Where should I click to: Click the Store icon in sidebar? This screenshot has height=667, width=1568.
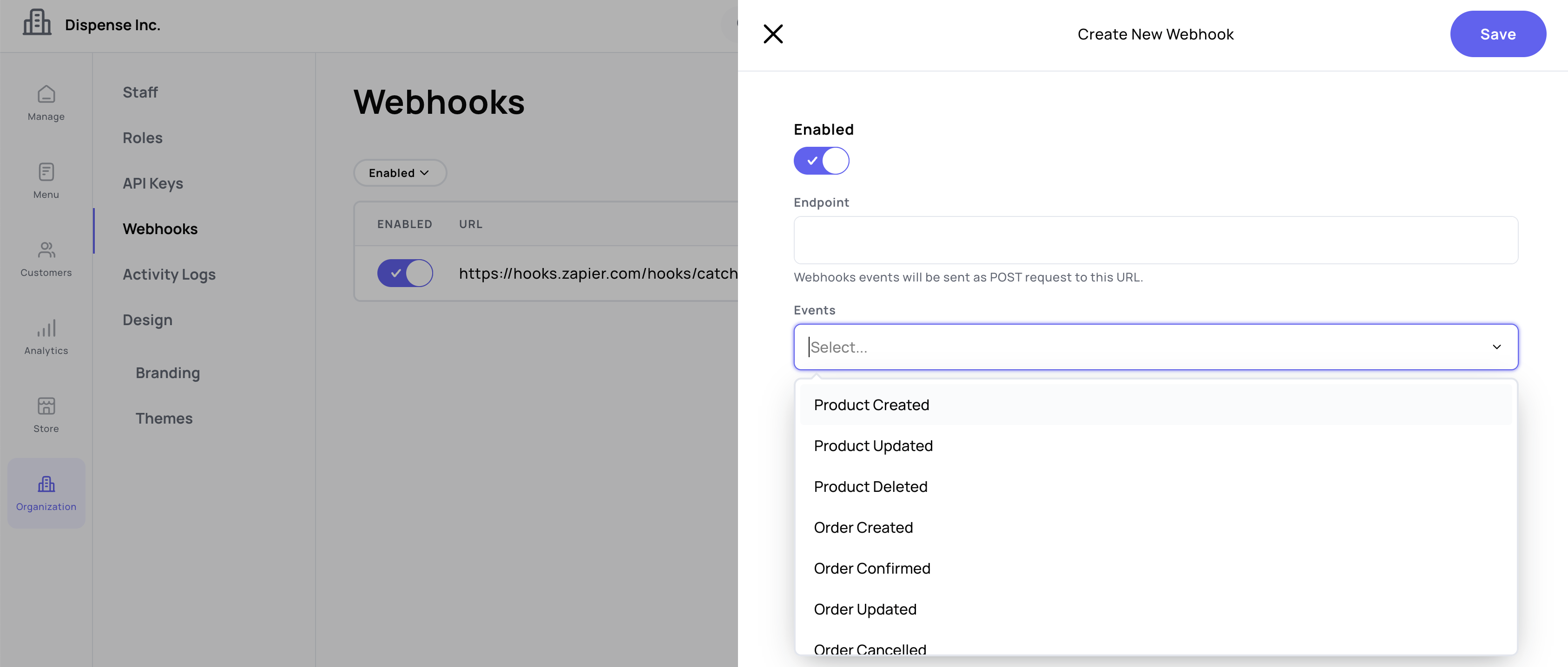46,406
